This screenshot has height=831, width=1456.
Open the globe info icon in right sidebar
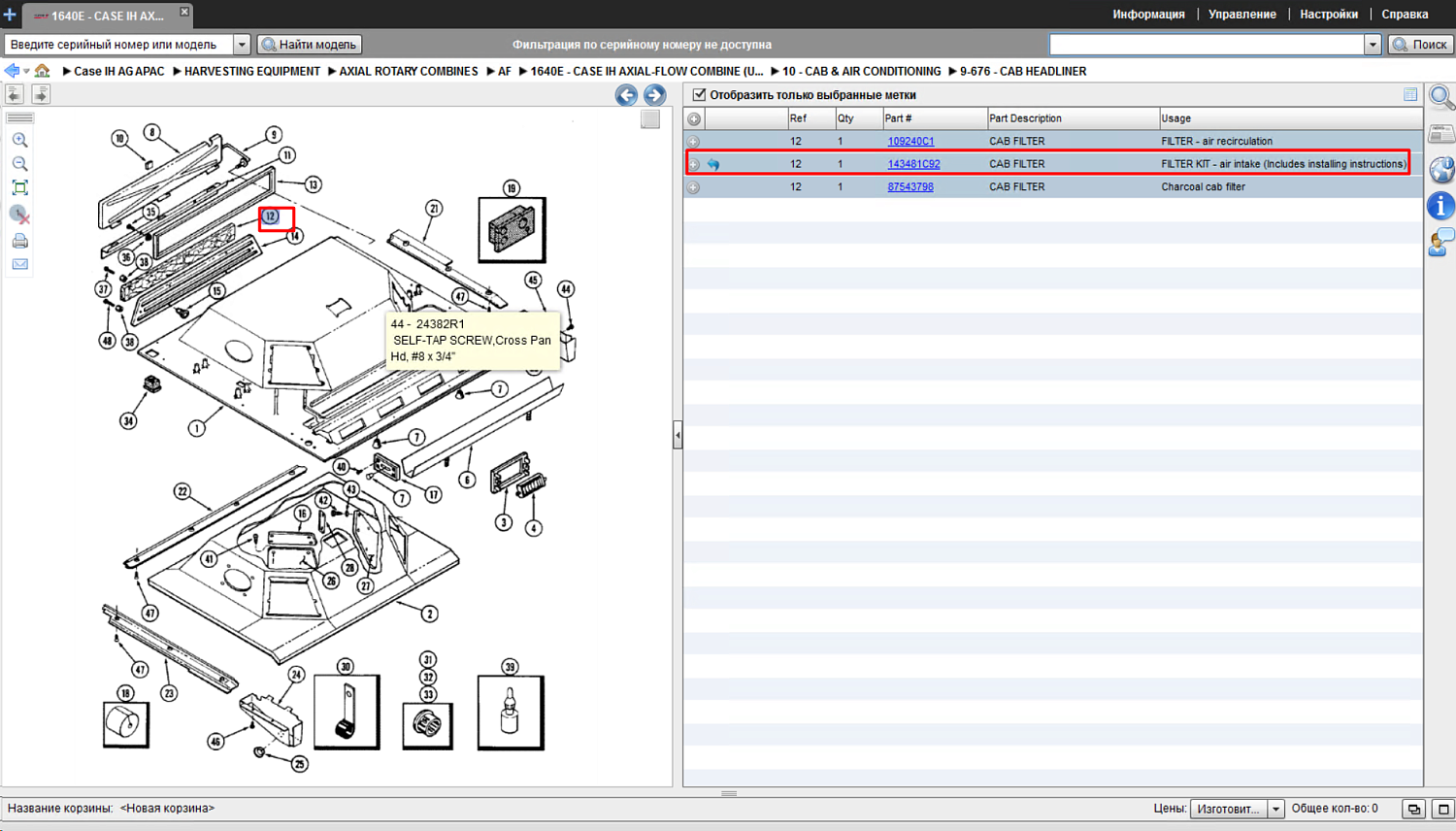pyautogui.click(x=1441, y=170)
